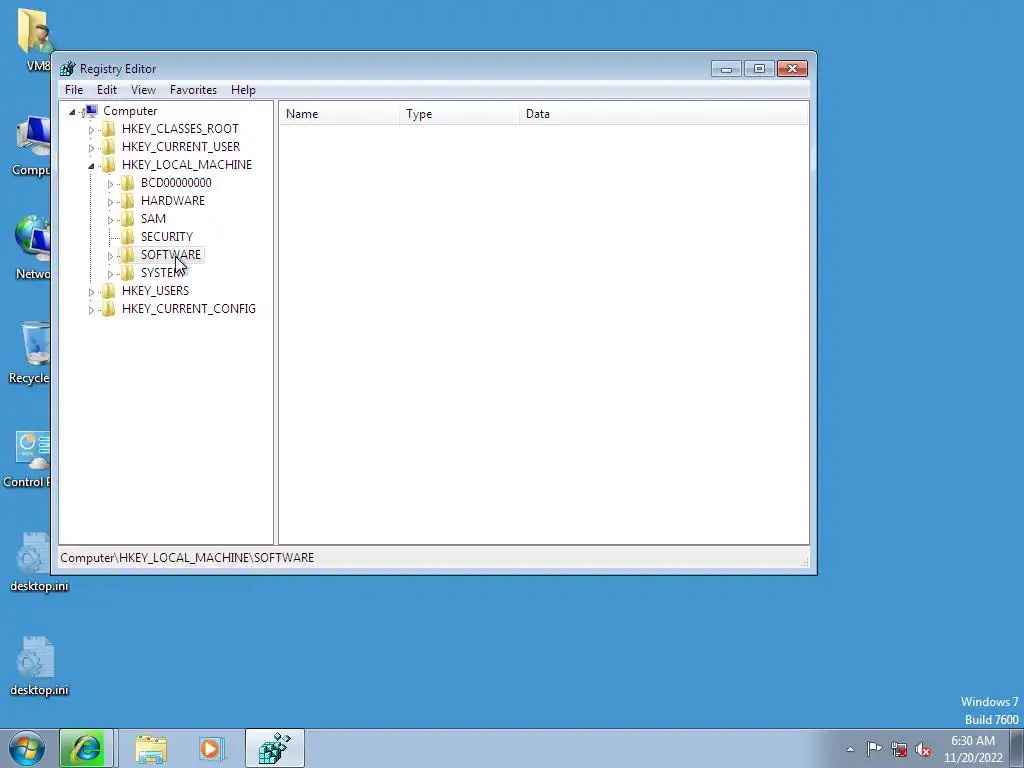Image resolution: width=1024 pixels, height=768 pixels.
Task: Click the Data column header
Action: [x=664, y=114]
